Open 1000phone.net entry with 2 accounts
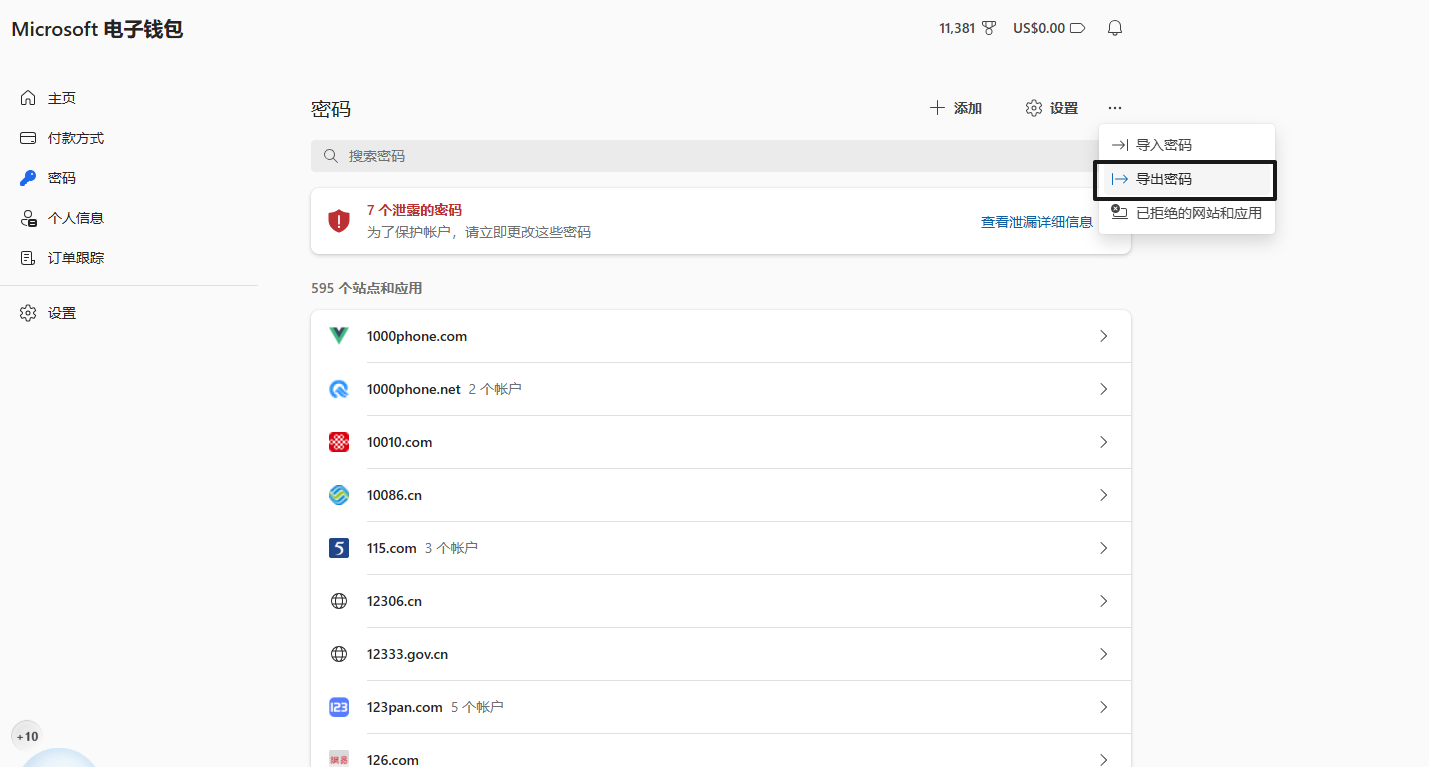 coord(720,389)
